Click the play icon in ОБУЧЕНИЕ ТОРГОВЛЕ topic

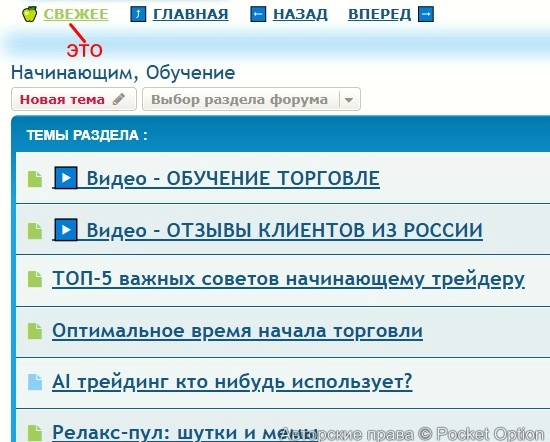tap(66, 178)
